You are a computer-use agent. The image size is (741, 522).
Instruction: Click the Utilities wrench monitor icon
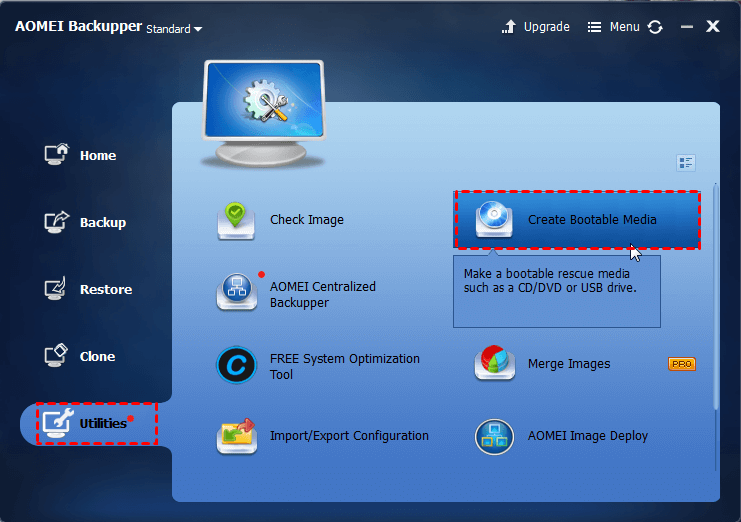click(58, 423)
